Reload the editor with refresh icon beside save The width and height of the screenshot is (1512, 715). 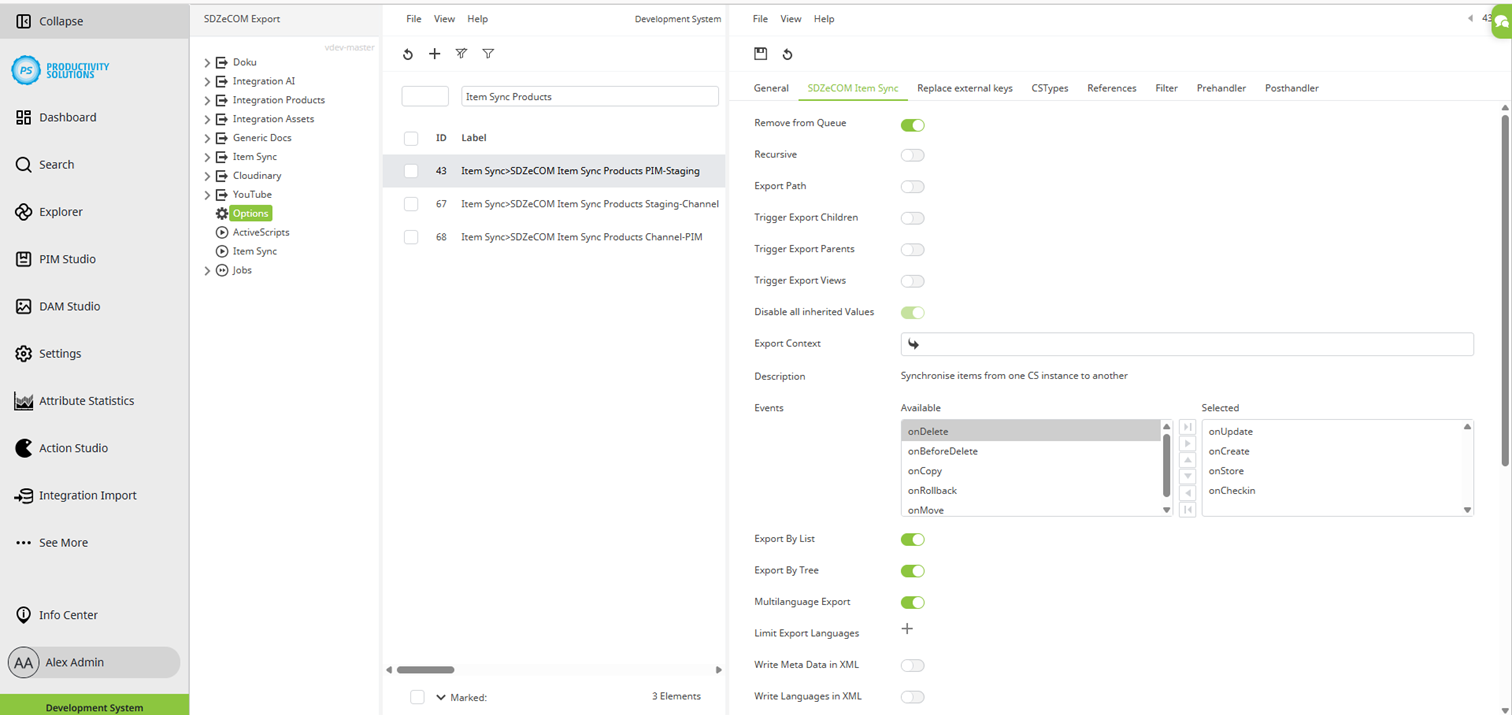point(787,54)
